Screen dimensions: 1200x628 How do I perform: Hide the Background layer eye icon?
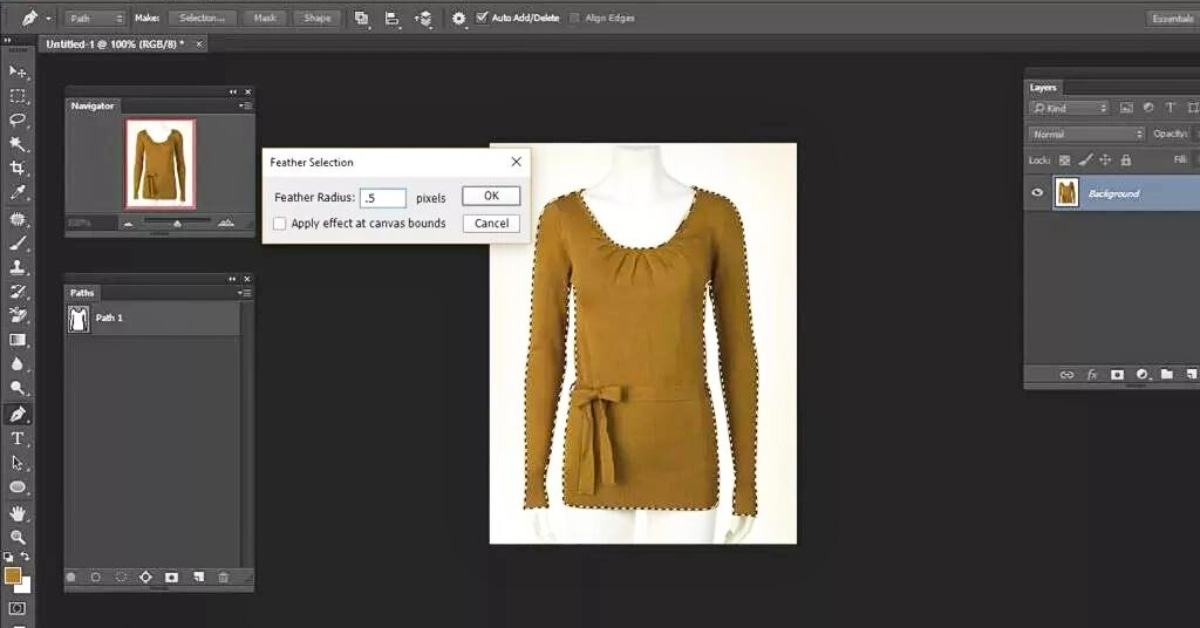coord(1038,193)
